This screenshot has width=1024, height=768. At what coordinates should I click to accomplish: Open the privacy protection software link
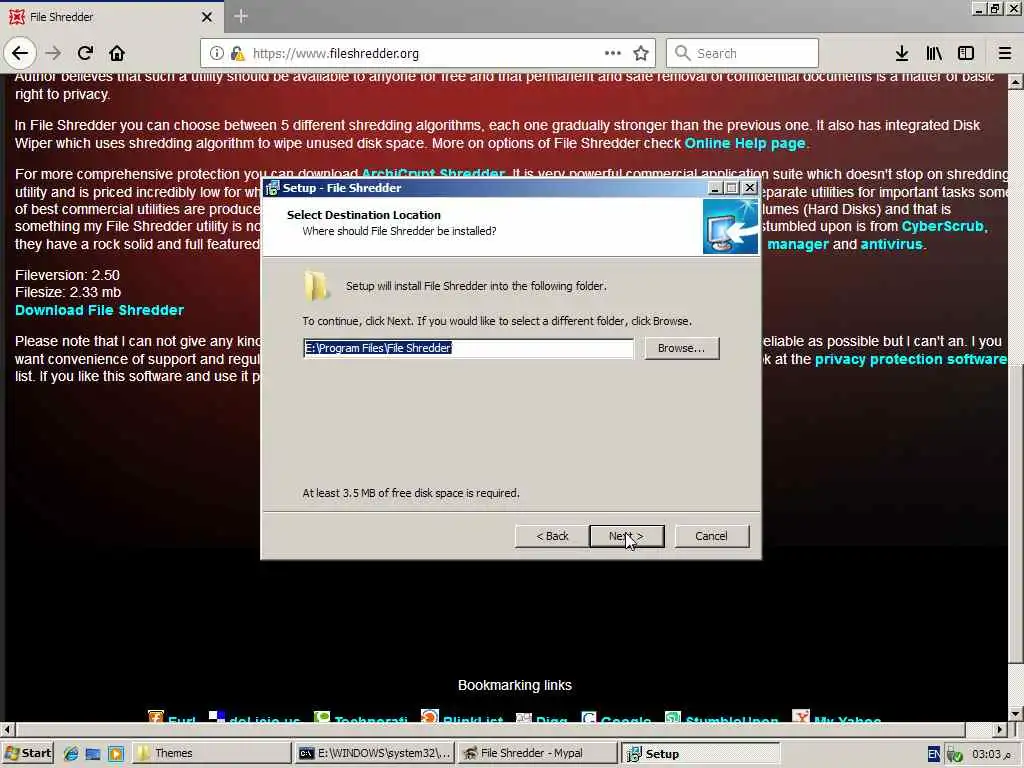pyautogui.click(x=911, y=359)
